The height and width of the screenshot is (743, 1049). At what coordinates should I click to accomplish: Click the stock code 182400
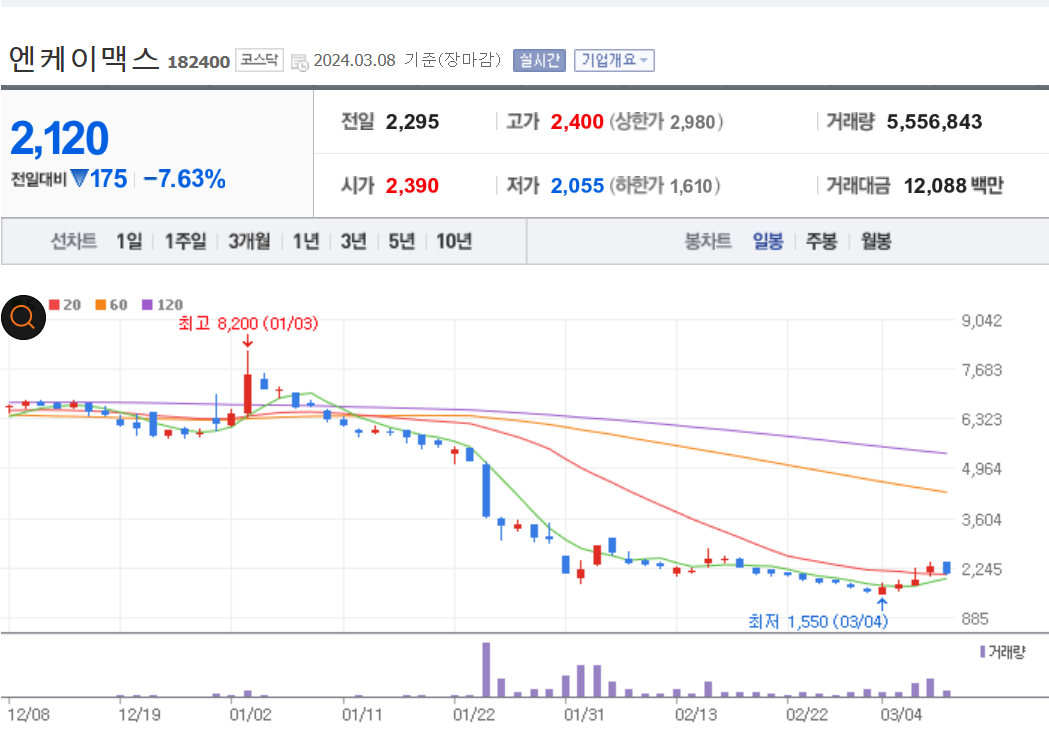(199, 62)
